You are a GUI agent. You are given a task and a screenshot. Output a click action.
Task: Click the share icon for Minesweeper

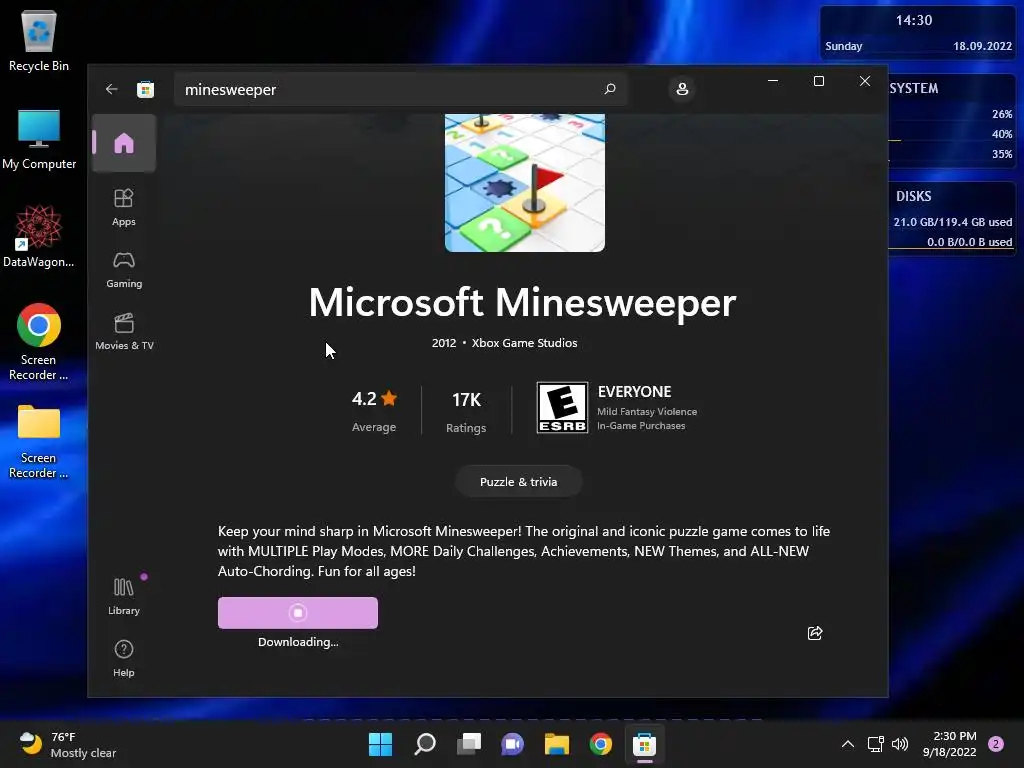click(x=814, y=633)
